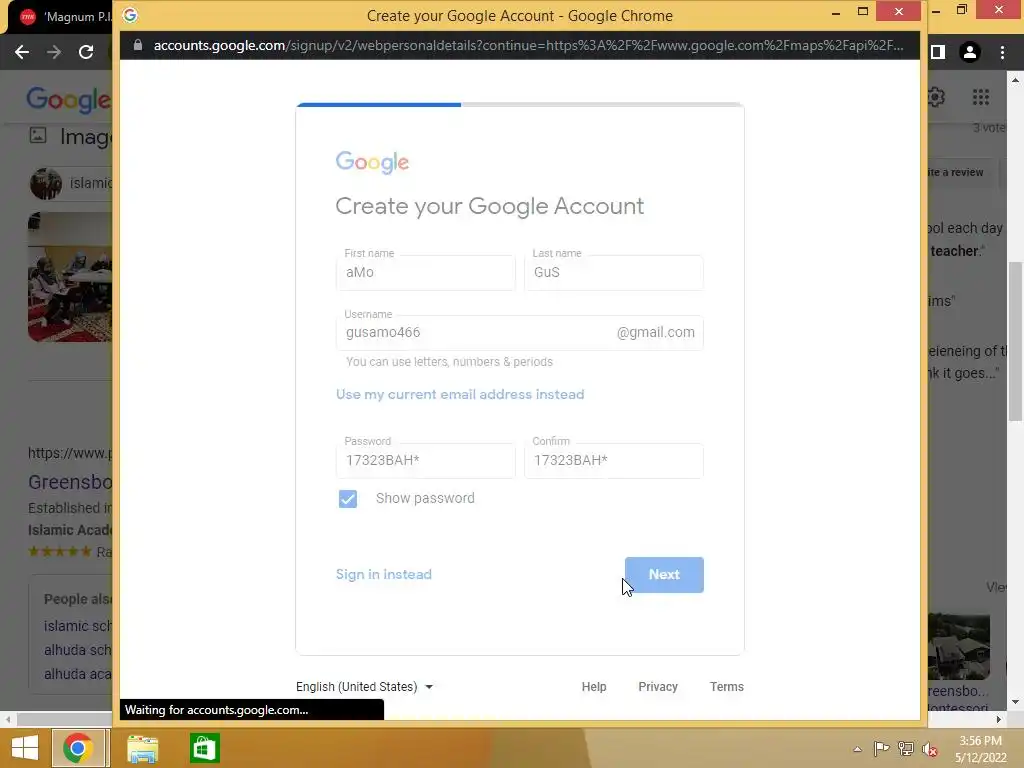Click the settings gear icon in background page
1024x768 pixels.
click(936, 97)
